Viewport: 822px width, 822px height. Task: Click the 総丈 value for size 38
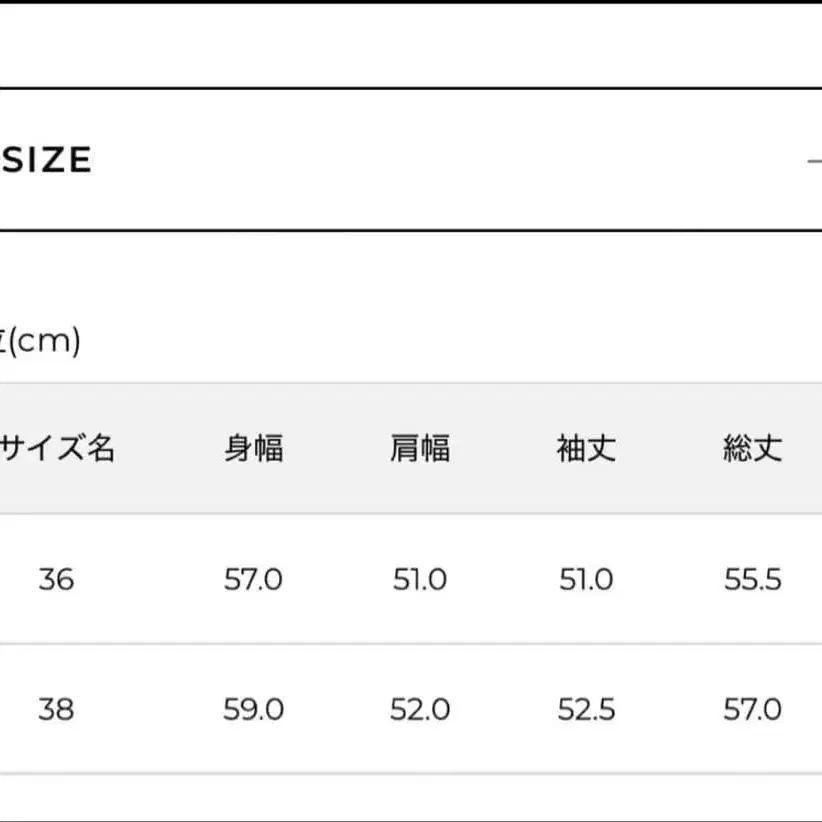click(x=752, y=710)
